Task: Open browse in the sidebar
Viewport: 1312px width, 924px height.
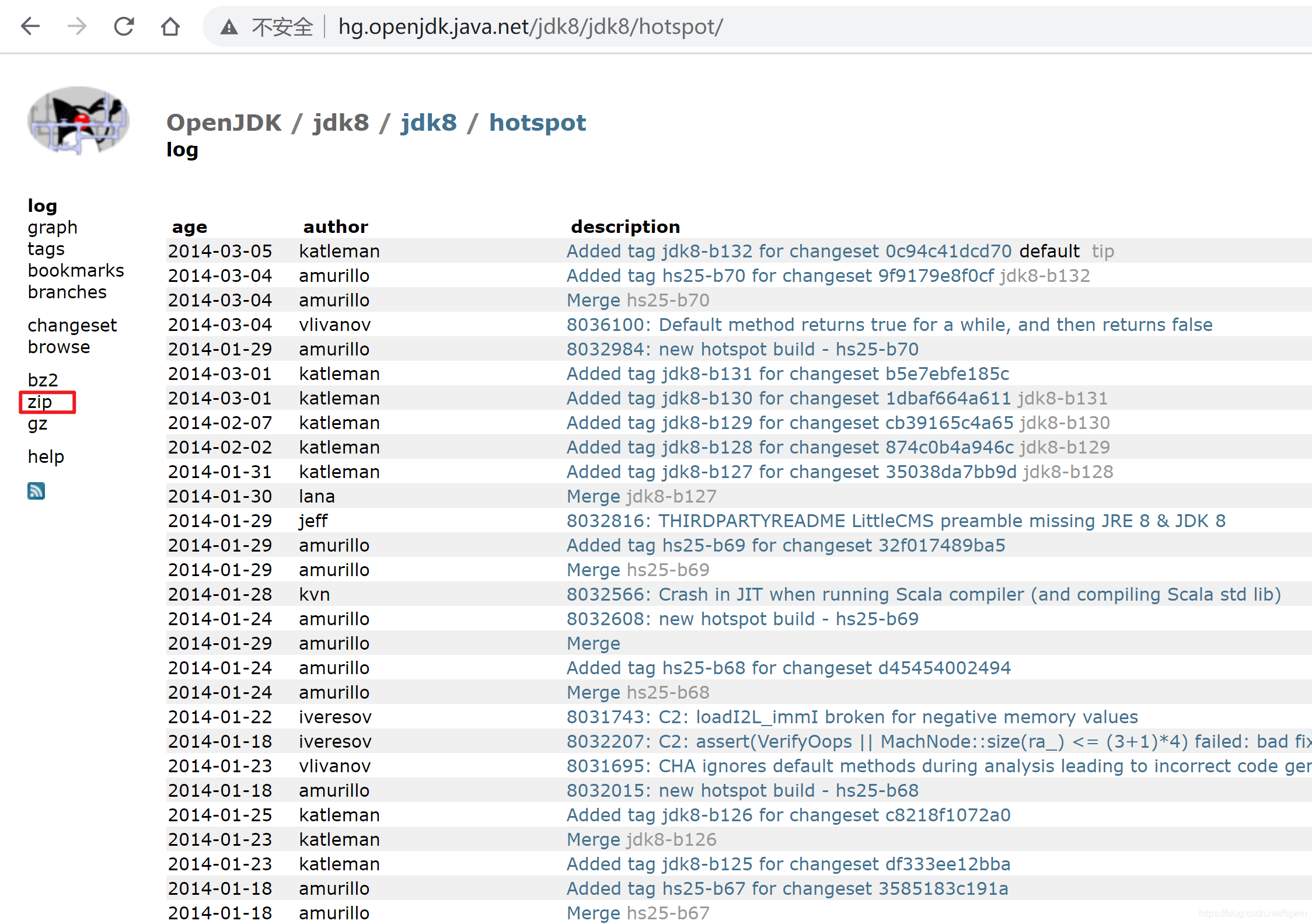Action: [x=59, y=347]
